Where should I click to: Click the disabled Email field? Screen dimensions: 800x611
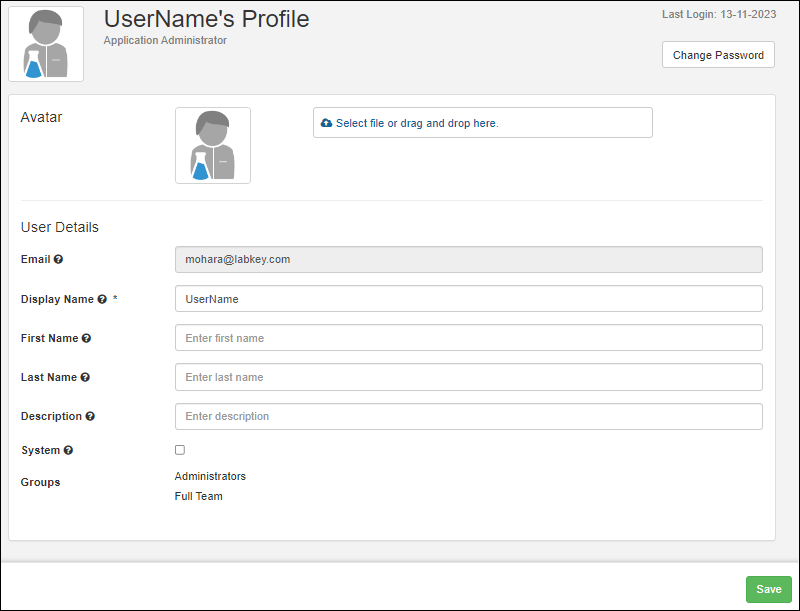pyautogui.click(x=468, y=260)
